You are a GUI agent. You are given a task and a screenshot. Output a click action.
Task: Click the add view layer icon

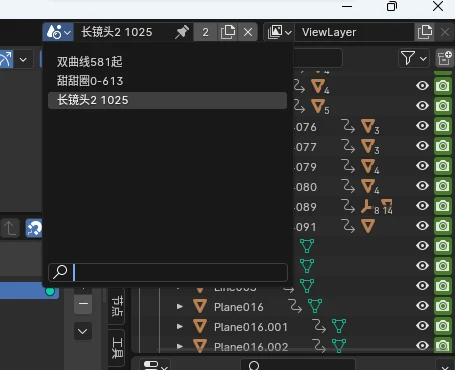[x=425, y=32]
